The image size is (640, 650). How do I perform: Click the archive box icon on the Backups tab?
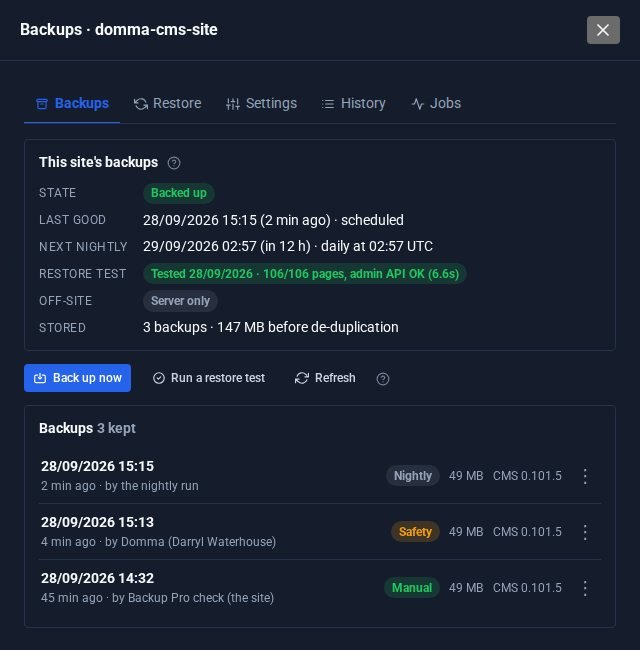pos(42,104)
